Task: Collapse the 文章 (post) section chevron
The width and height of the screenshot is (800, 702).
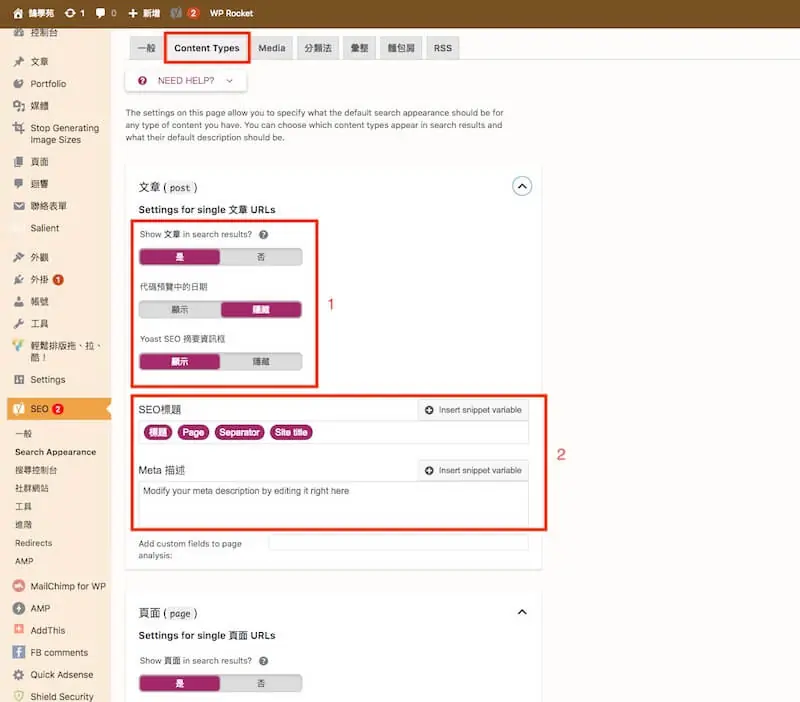Action: point(522,186)
